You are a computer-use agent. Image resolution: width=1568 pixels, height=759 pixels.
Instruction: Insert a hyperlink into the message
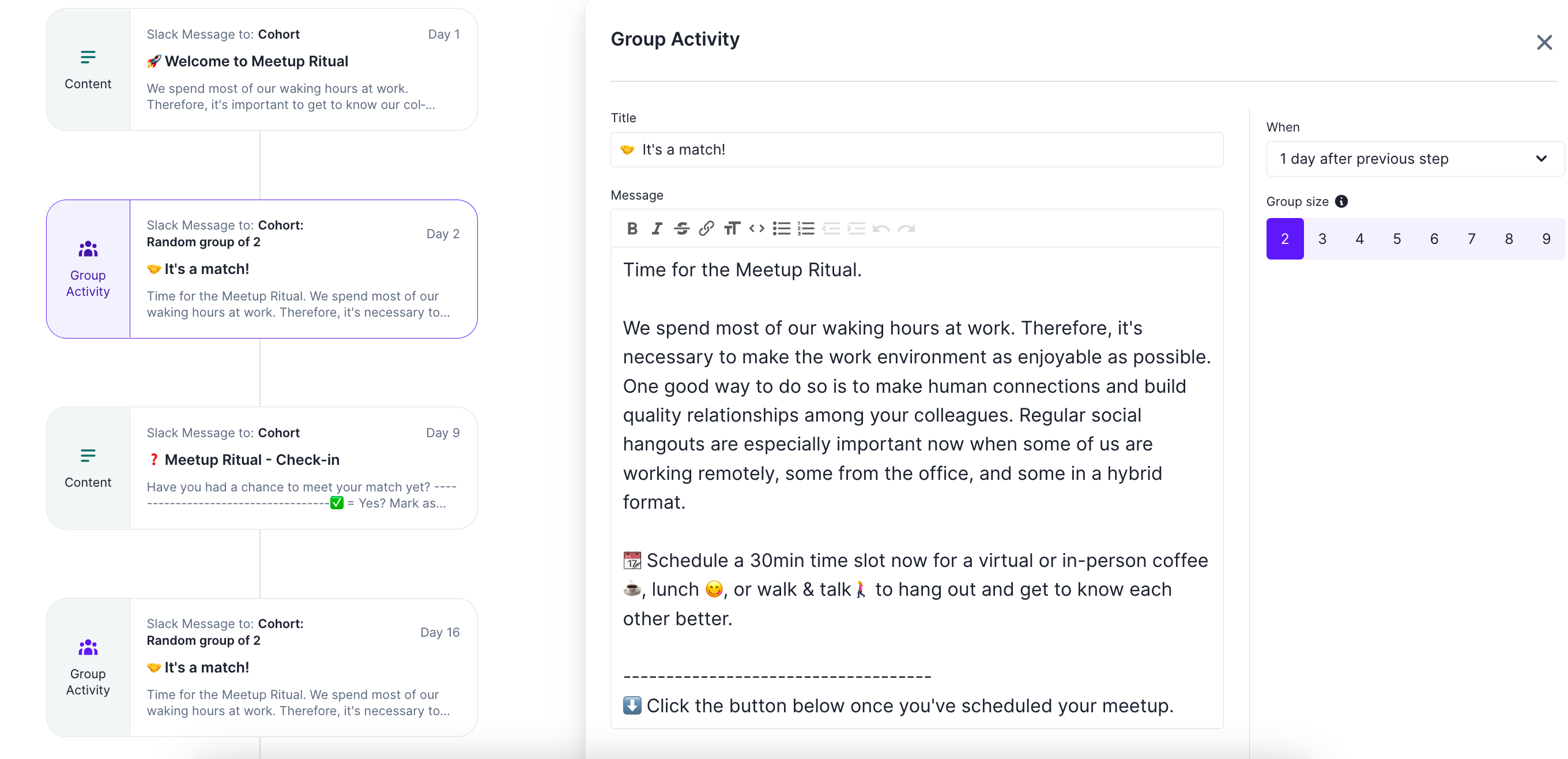pos(706,228)
